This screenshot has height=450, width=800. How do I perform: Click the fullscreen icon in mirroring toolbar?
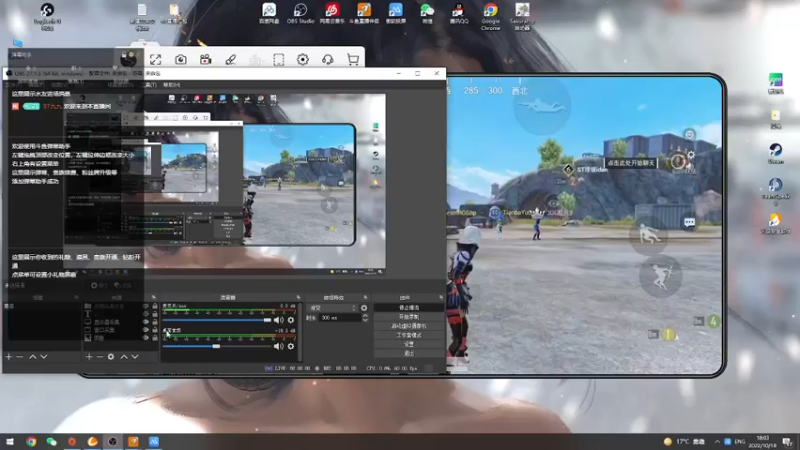coord(156,60)
